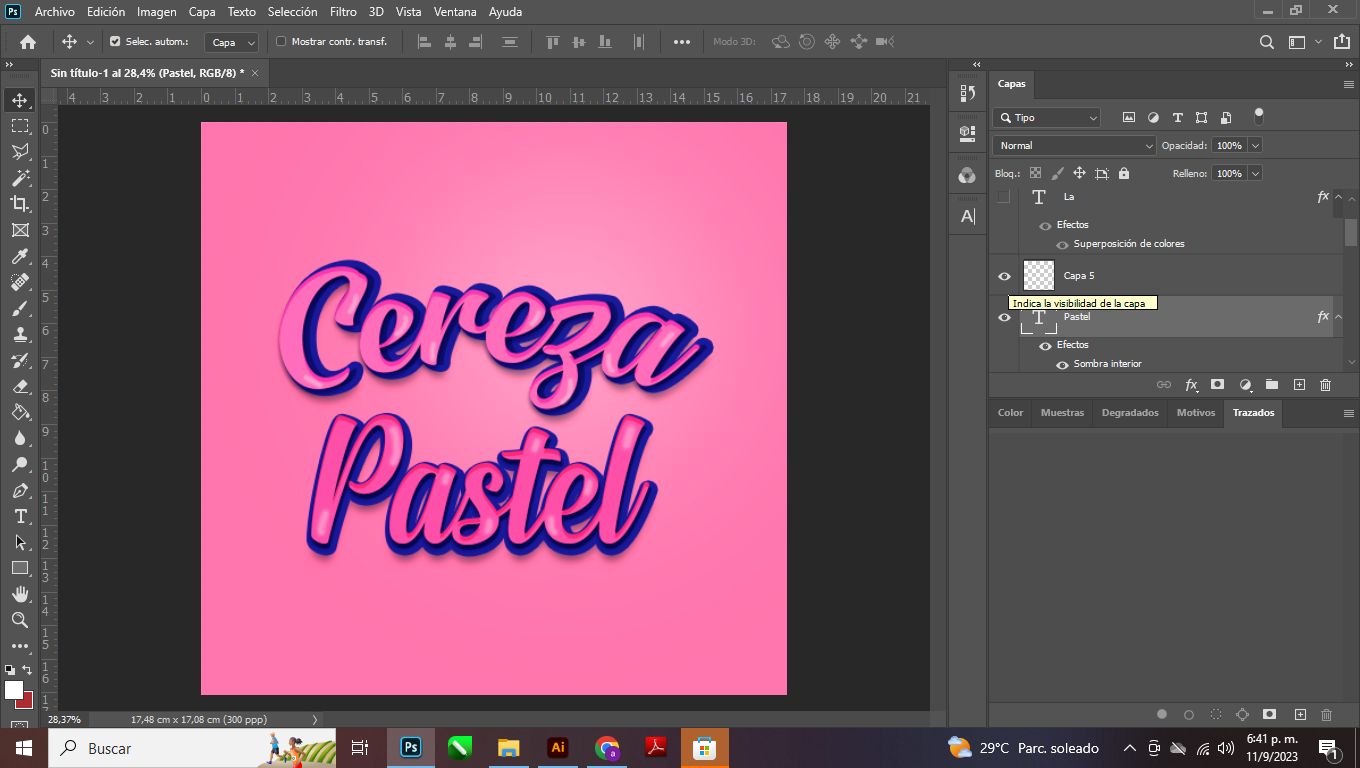Click the foreground white color swatch
This screenshot has height=768, width=1360.
(x=13, y=690)
